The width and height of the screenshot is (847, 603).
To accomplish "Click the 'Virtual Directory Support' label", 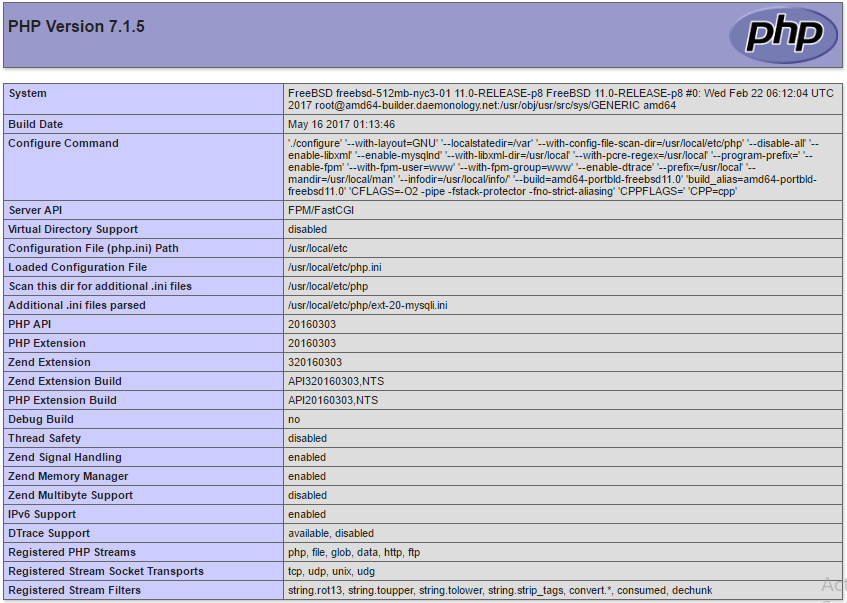I will (73, 229).
